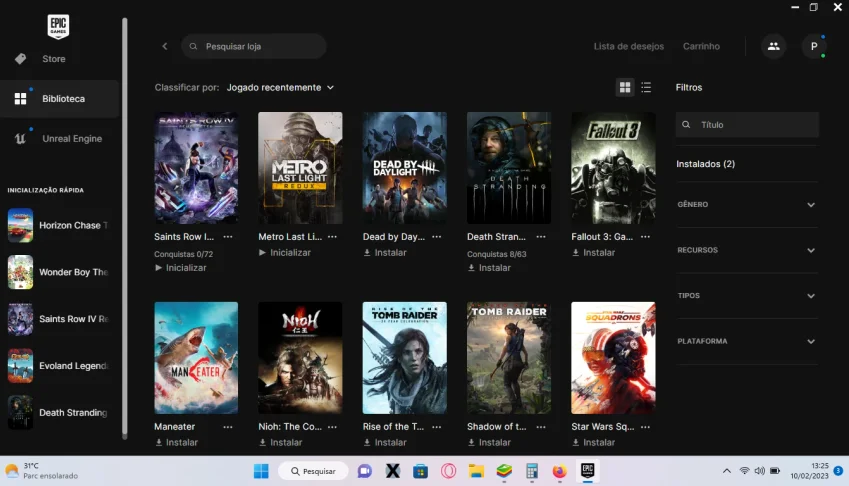Show hidden system tray icons
Screen dimensions: 849x486
click(727, 471)
